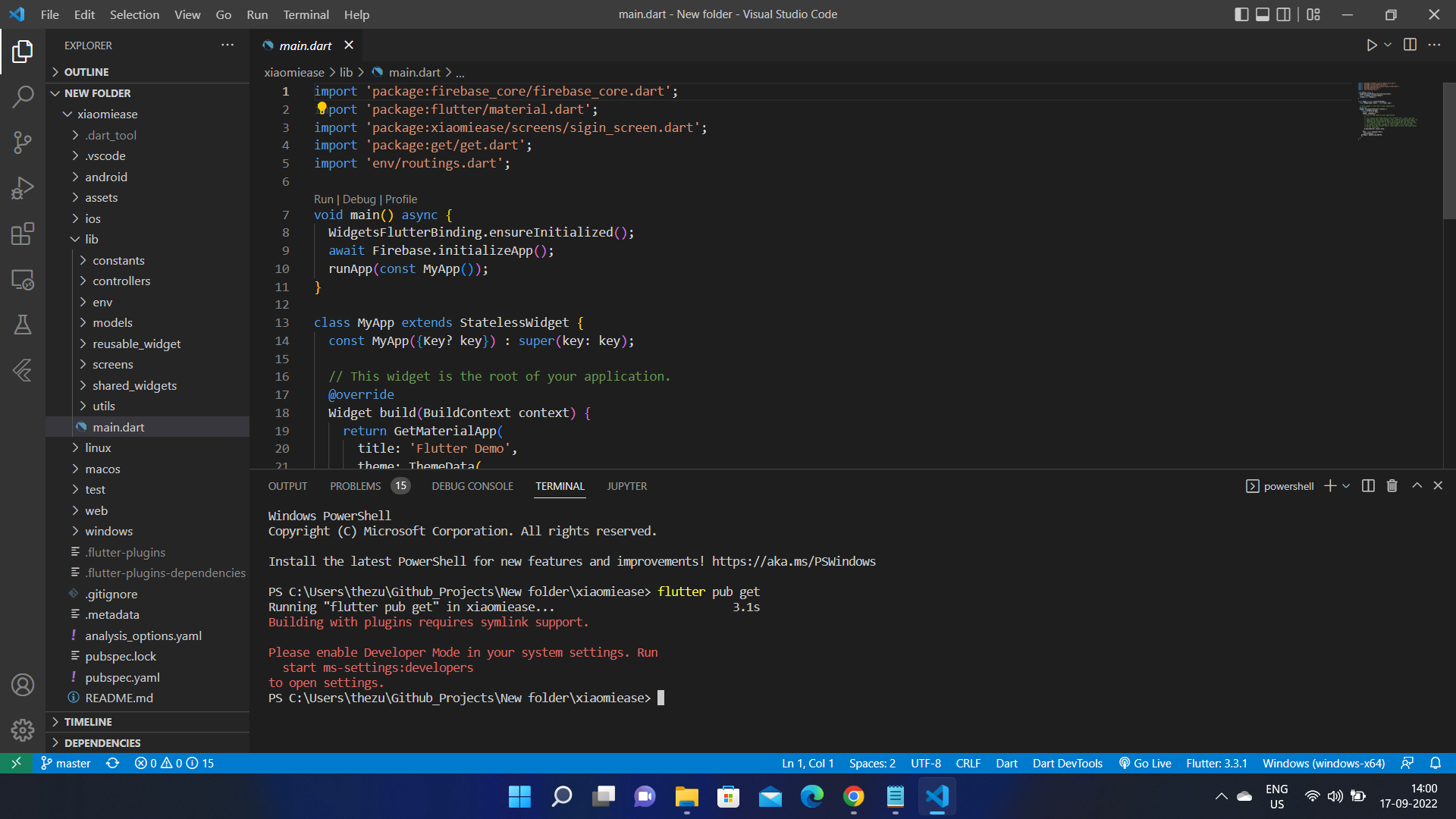Click the editor minimap
This screenshot has height=819, width=1456.
pyautogui.click(x=1388, y=110)
